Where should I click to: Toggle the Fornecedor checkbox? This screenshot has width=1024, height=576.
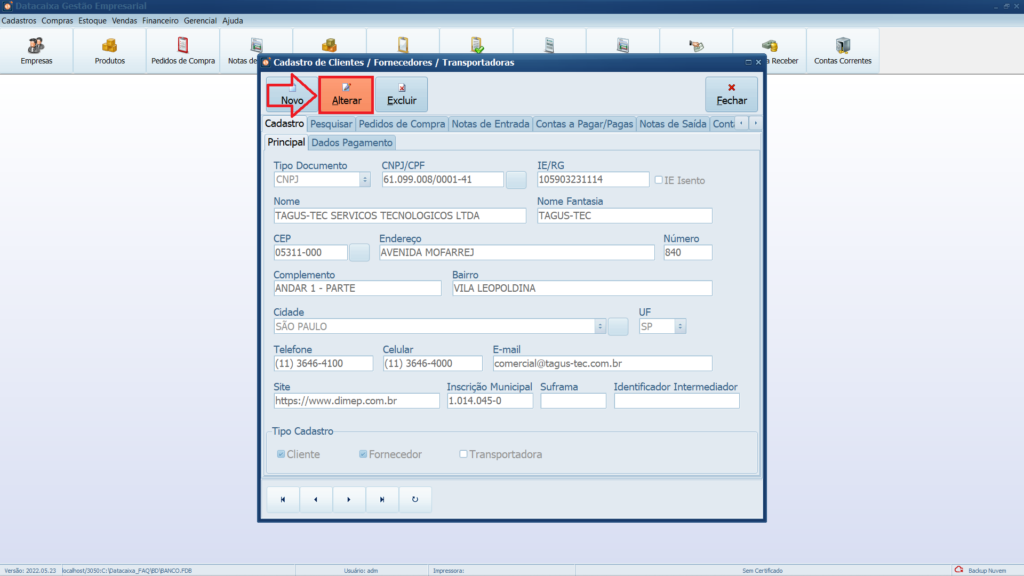coord(363,454)
